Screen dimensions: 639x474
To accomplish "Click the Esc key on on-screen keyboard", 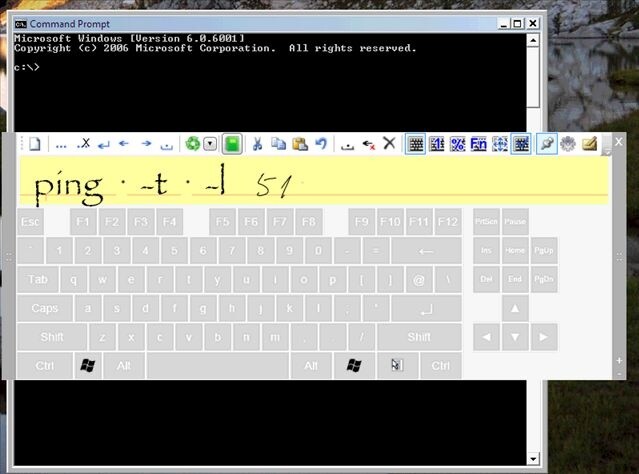I will tap(30, 222).
